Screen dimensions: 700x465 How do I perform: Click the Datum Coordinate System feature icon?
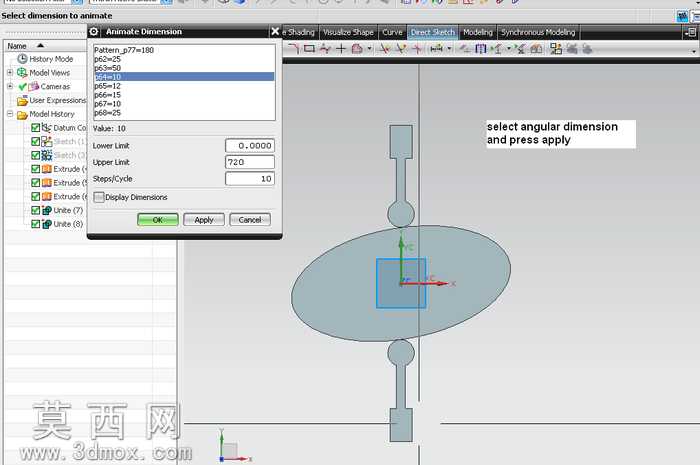click(x=46, y=128)
